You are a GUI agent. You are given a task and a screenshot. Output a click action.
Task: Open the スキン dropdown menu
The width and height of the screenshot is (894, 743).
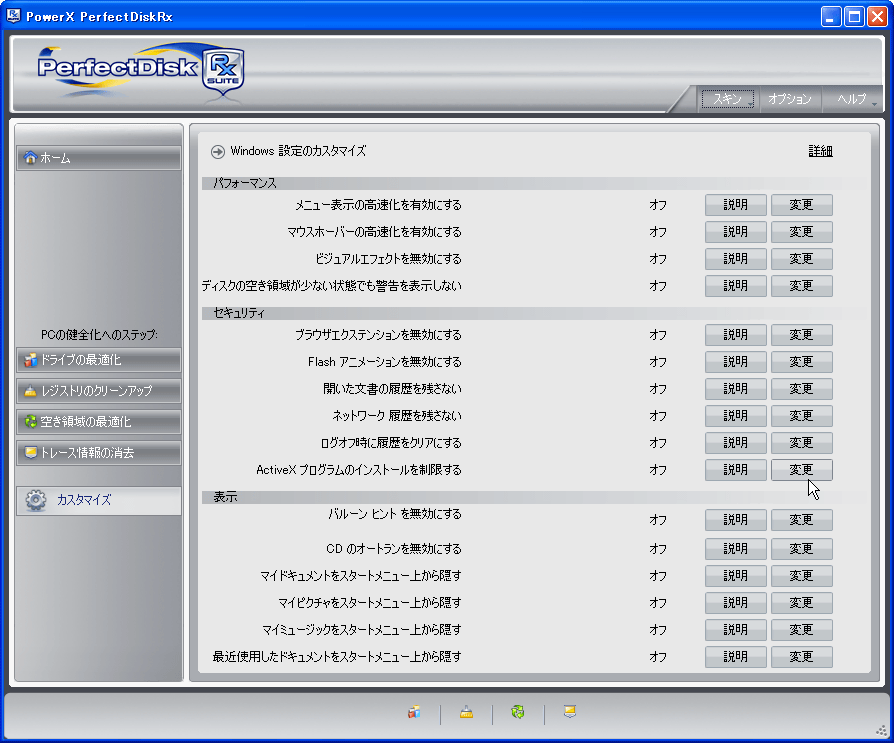click(x=728, y=99)
